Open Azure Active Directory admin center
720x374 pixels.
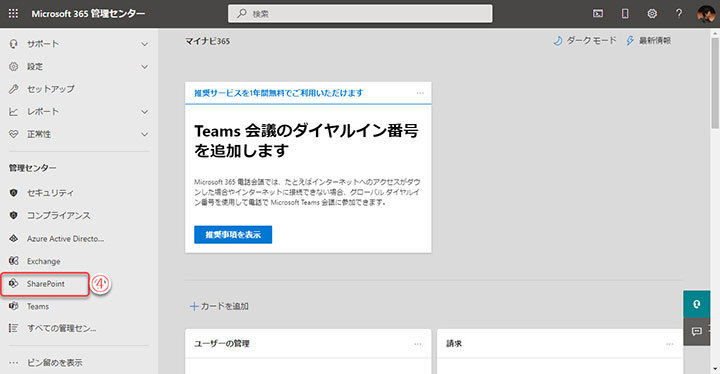(x=65, y=238)
